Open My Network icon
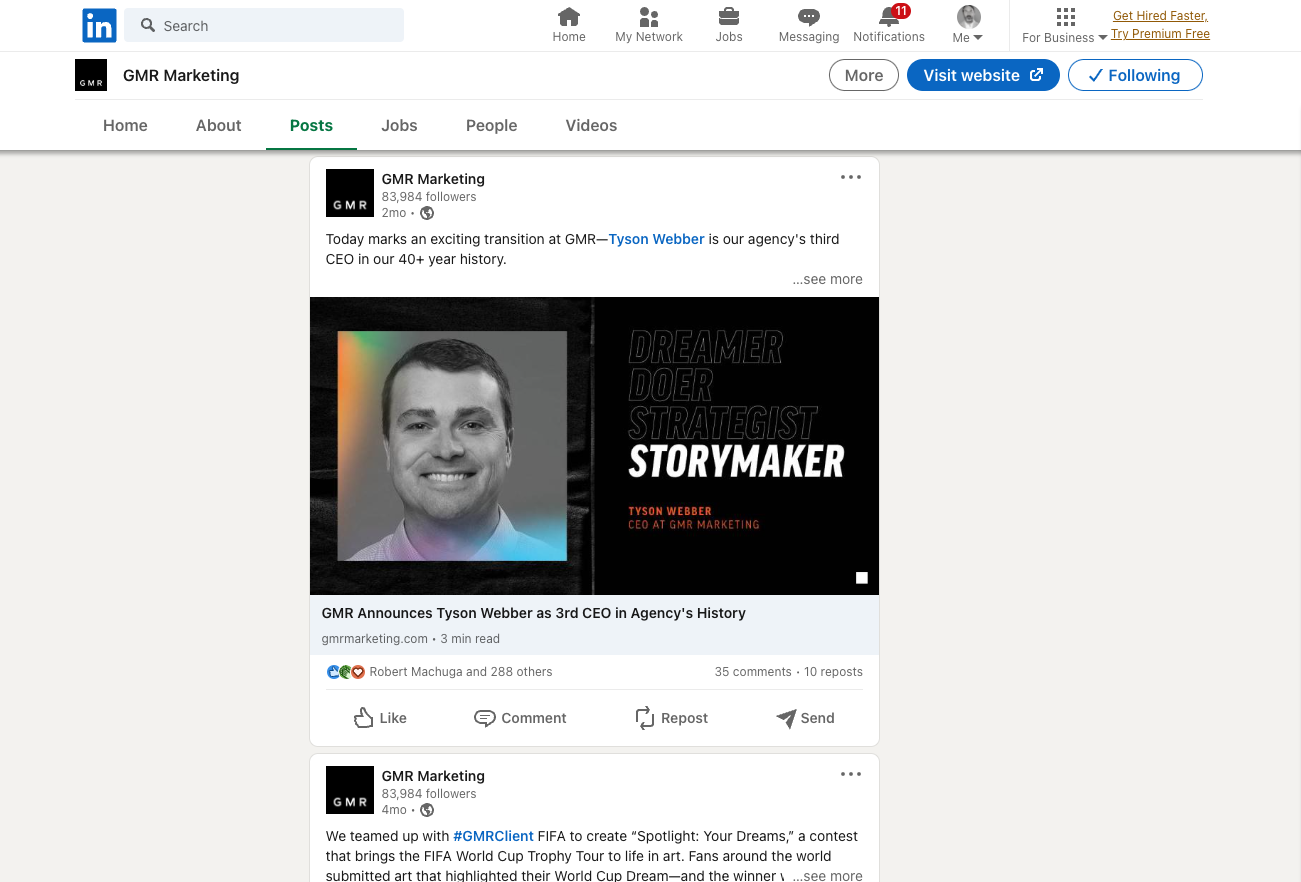This screenshot has width=1301, height=882. tap(649, 17)
